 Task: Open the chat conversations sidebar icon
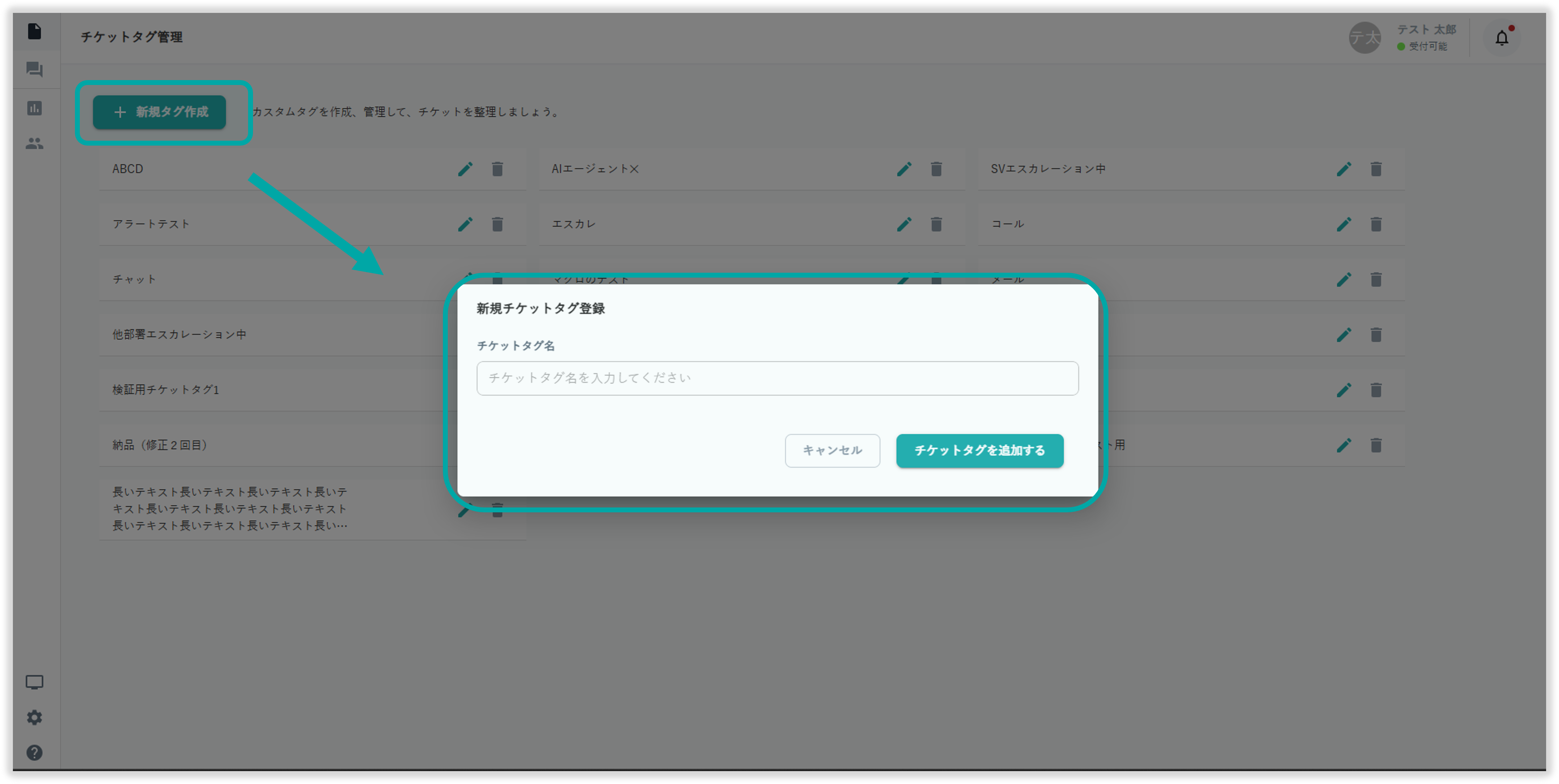(34, 70)
